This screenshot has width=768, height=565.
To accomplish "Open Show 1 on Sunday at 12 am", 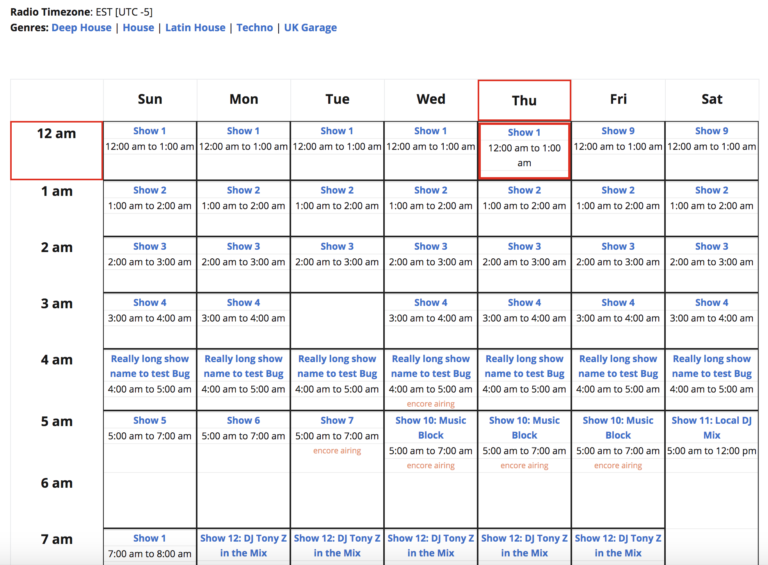I will [150, 131].
